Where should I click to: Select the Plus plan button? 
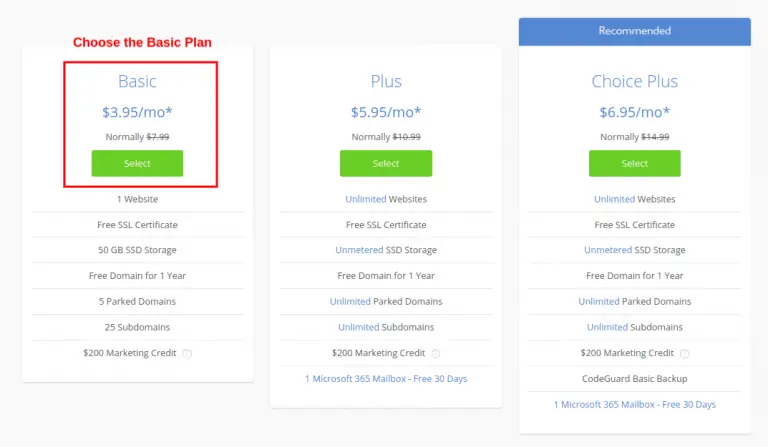386,163
